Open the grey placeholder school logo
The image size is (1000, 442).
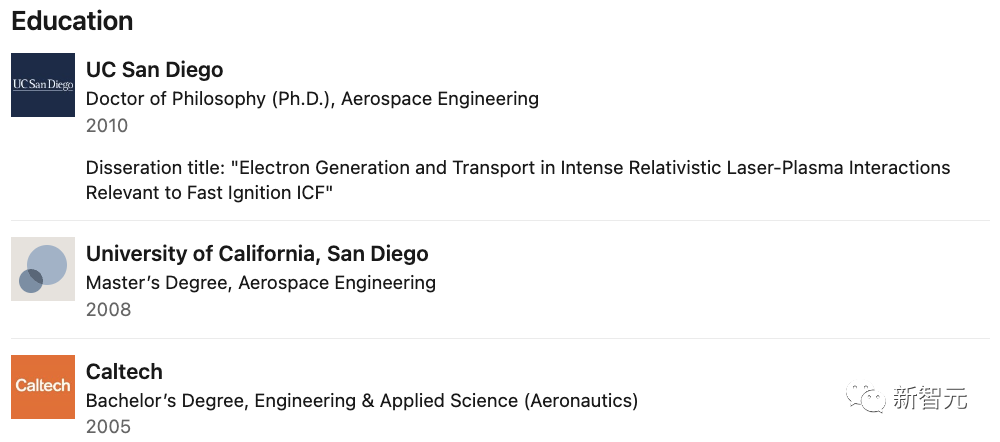point(43,269)
